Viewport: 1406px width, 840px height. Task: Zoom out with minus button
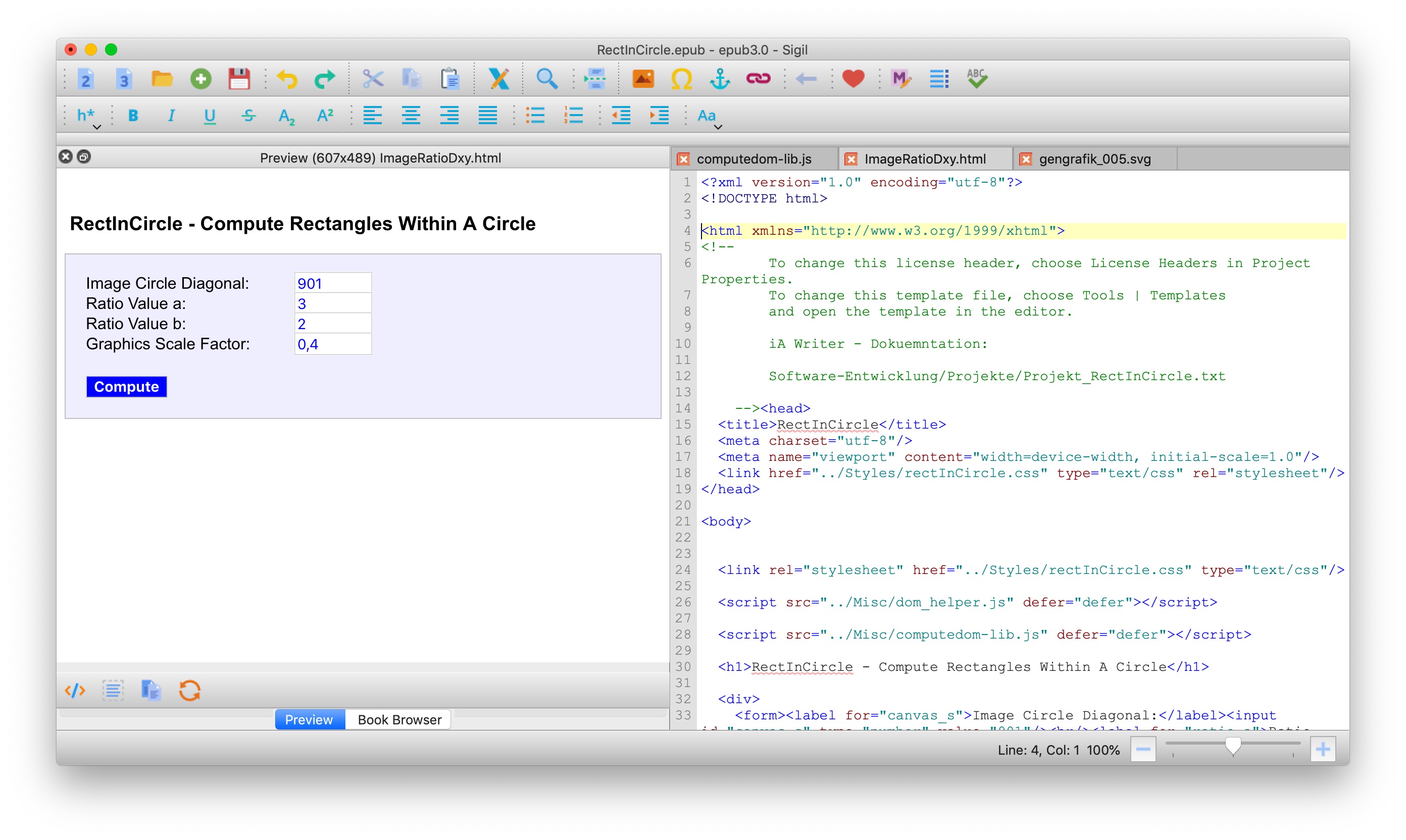coord(1143,750)
